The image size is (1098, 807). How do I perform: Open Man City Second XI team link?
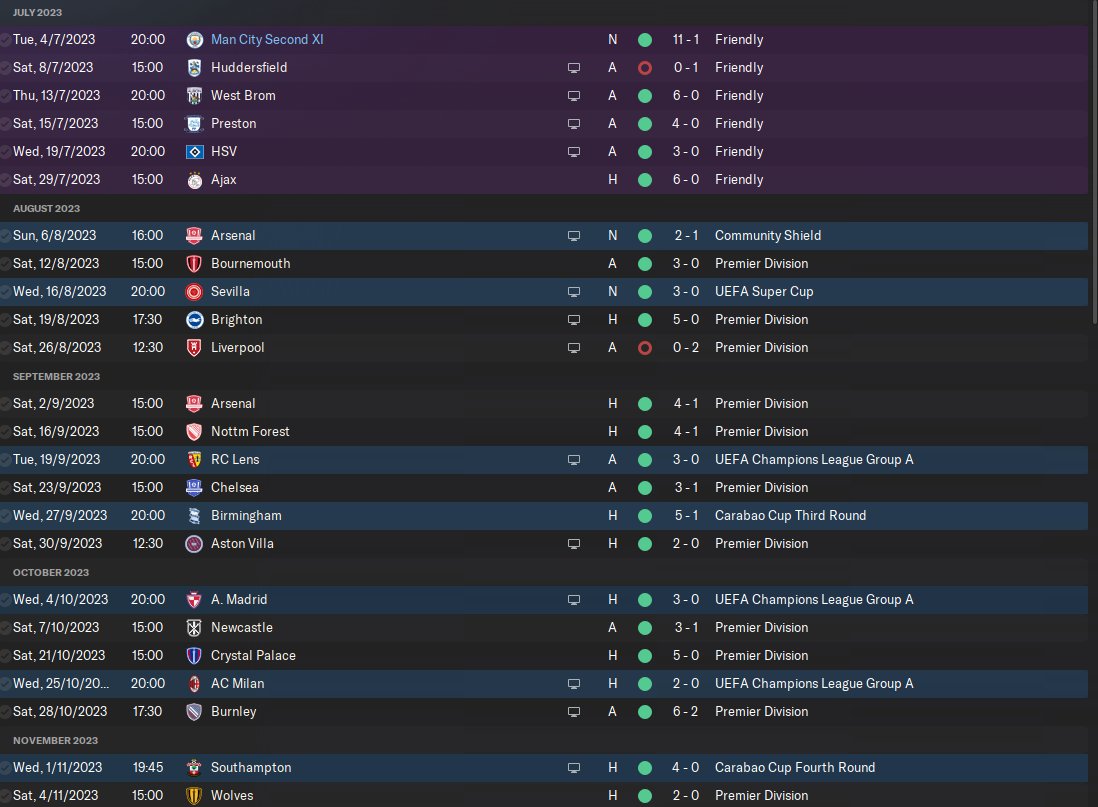[x=267, y=39]
